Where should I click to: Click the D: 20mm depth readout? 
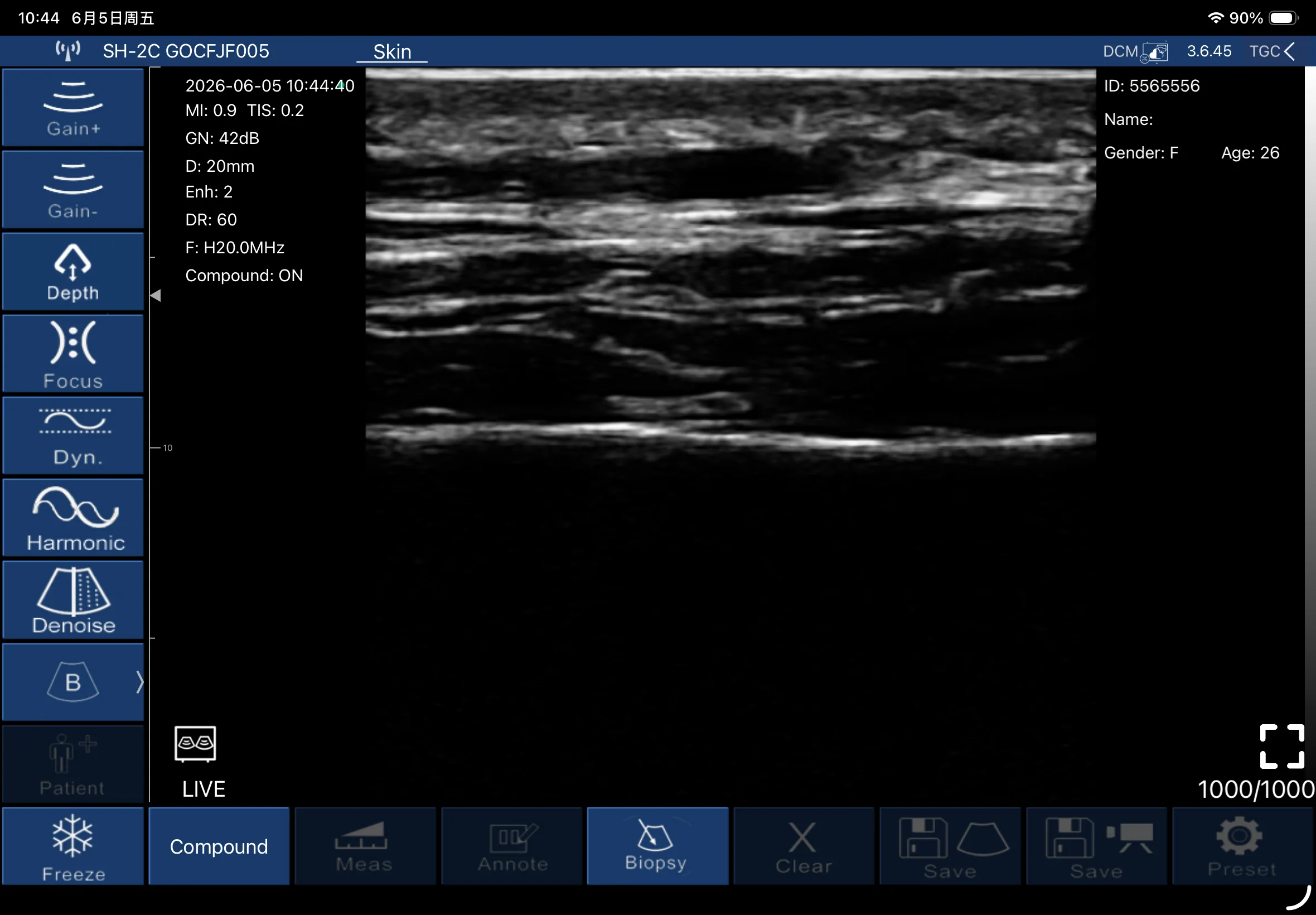(x=220, y=166)
